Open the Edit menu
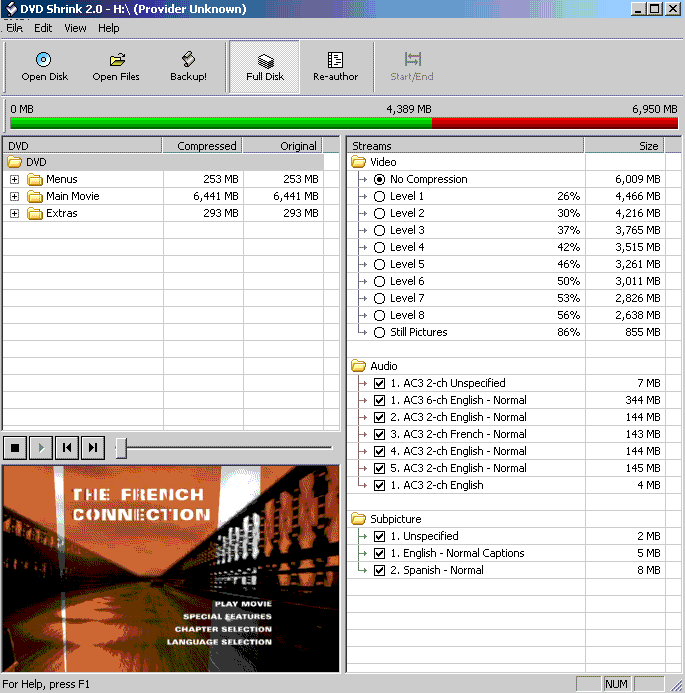The height and width of the screenshot is (693, 685). point(43,28)
